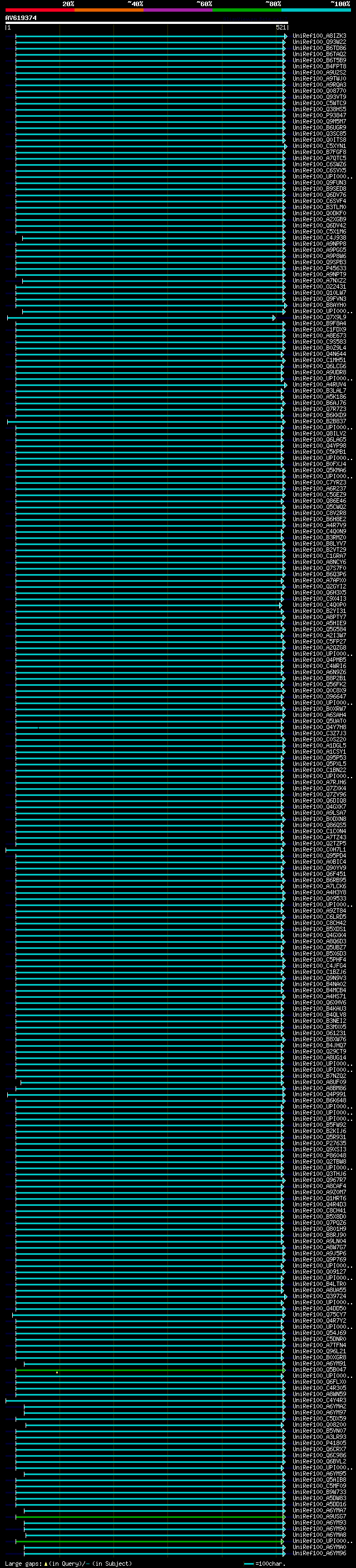
Task: Select hit UniRef100_C5DX59
Action: tap(319, 1418)
